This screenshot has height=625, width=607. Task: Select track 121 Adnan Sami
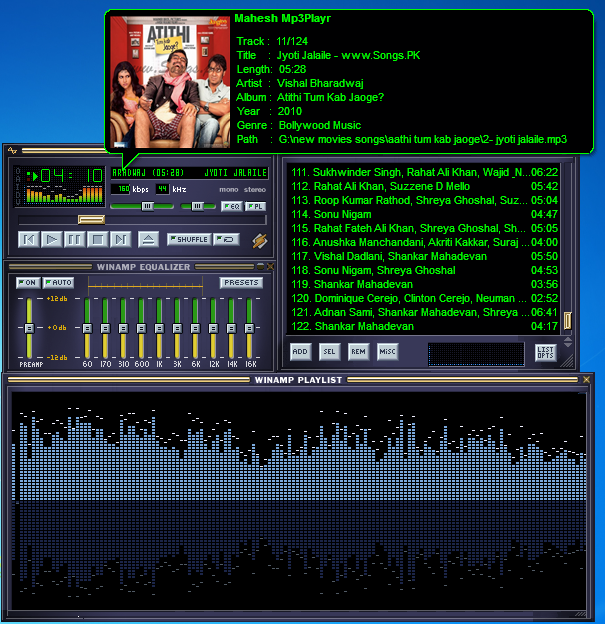tap(424, 312)
